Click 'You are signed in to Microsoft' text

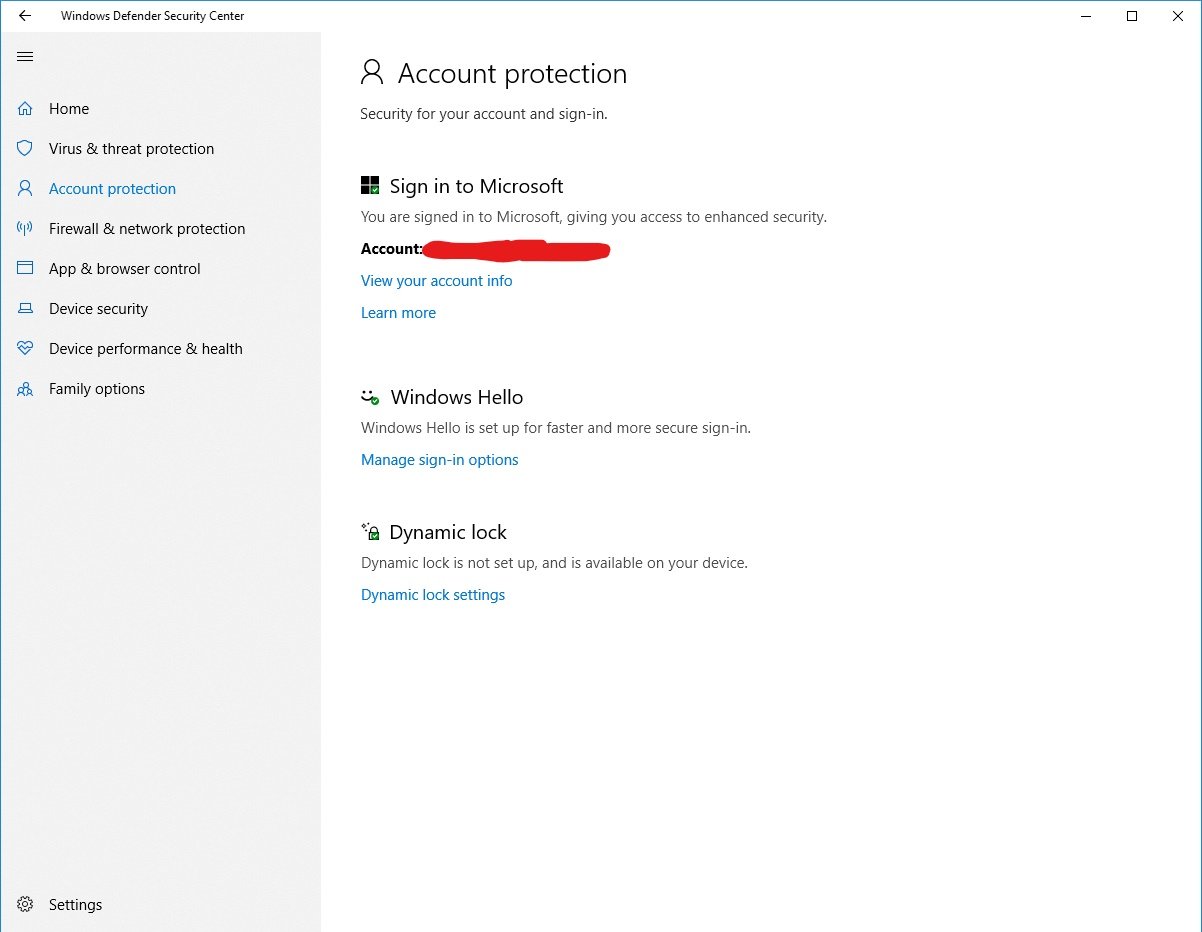tap(594, 217)
